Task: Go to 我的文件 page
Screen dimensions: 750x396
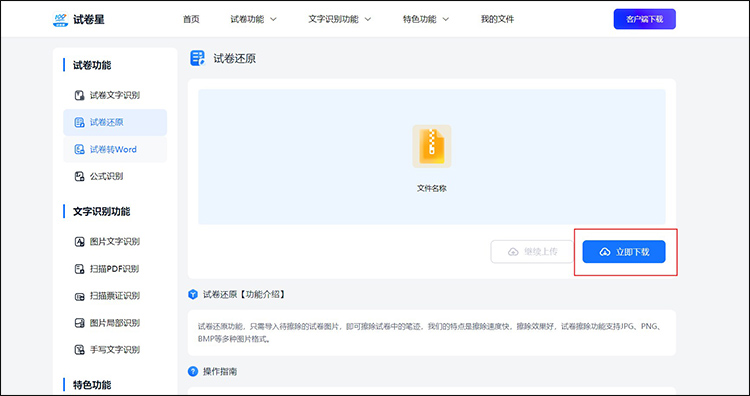Action: pyautogui.click(x=497, y=20)
